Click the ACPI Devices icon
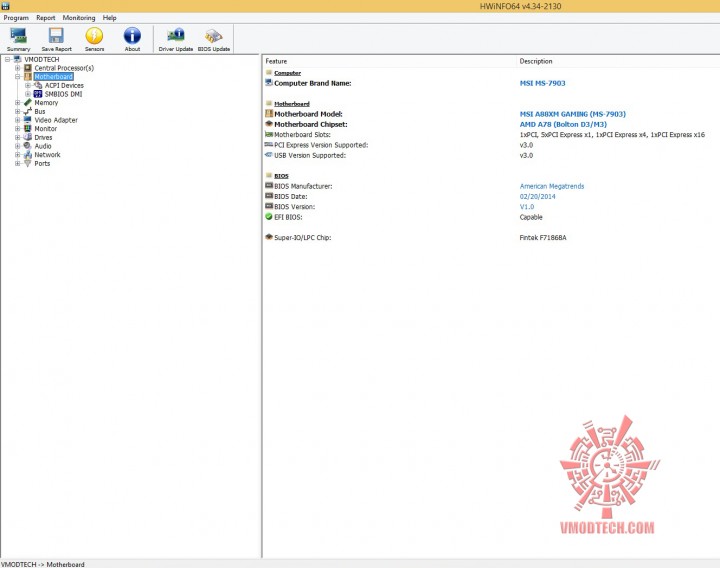Image resolution: width=720 pixels, height=568 pixels. tap(38, 85)
